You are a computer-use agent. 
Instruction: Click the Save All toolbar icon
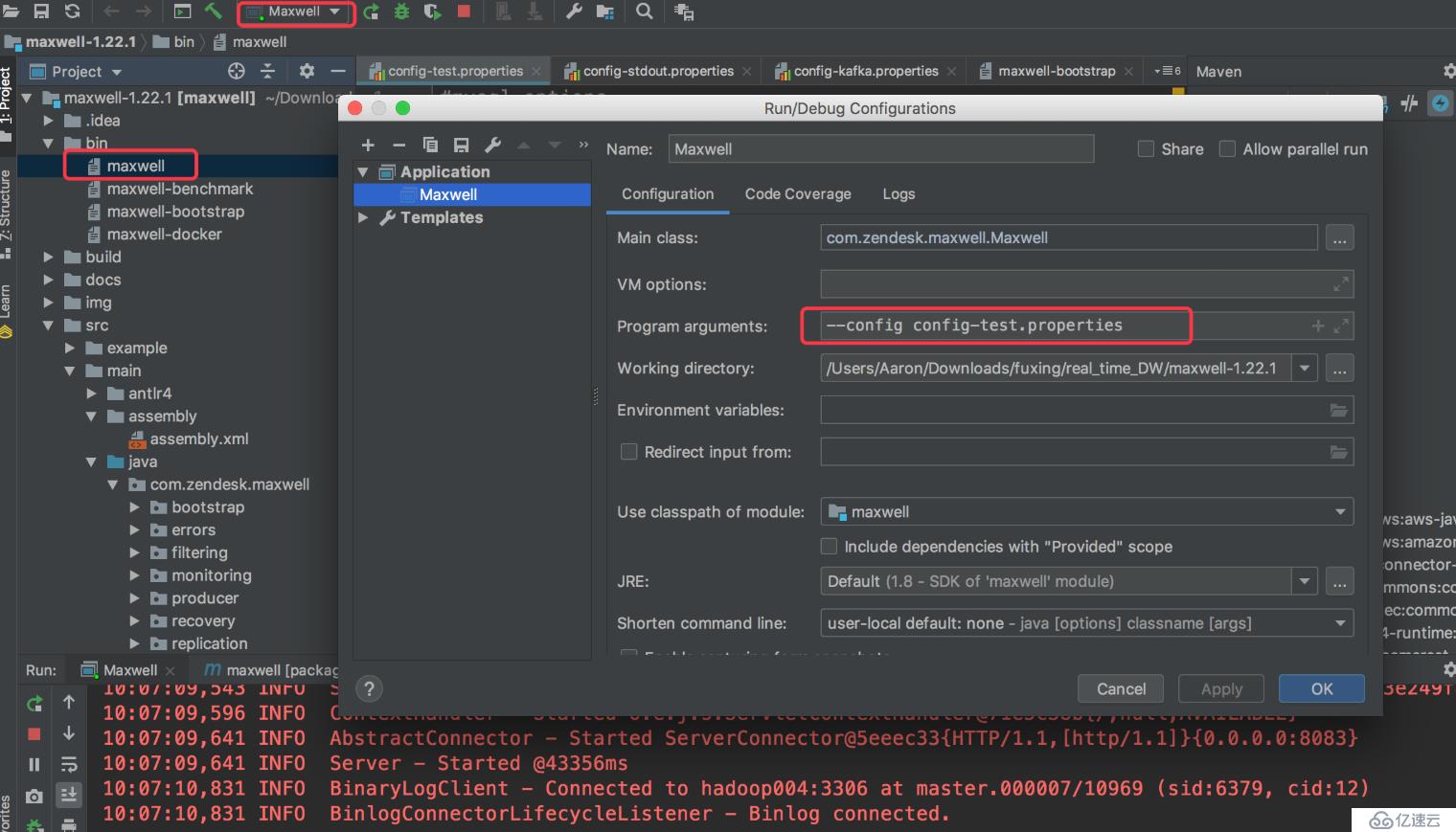click(x=41, y=11)
